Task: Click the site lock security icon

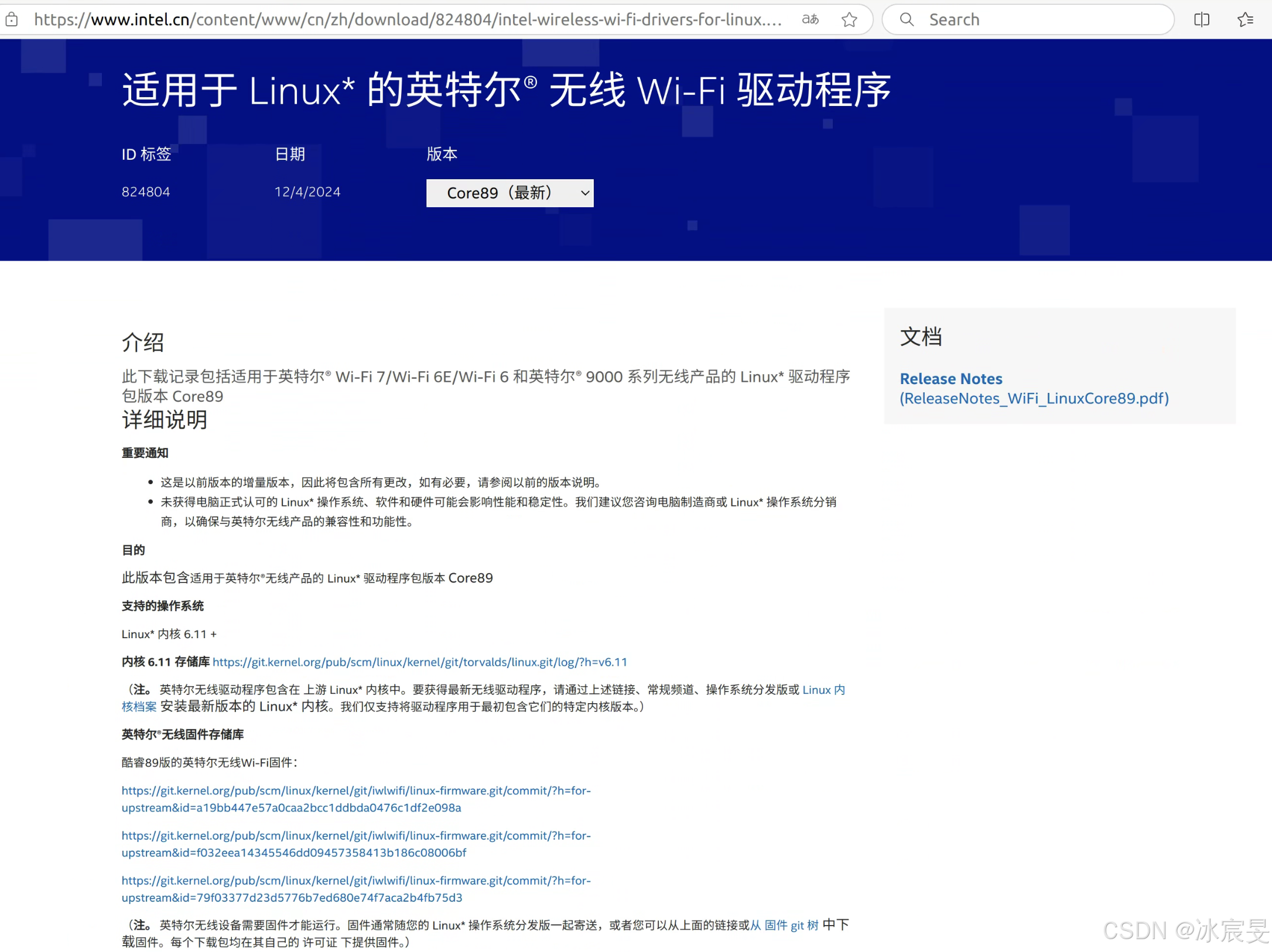Action: coord(12,20)
